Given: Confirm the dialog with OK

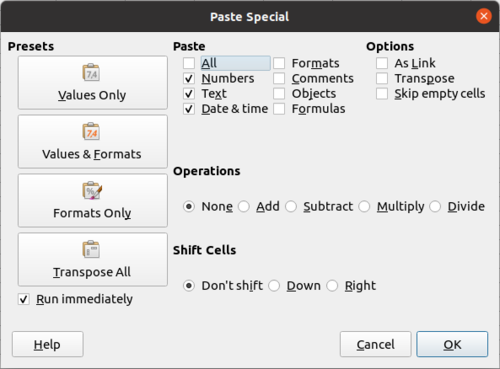Looking at the screenshot, I should (x=452, y=344).
